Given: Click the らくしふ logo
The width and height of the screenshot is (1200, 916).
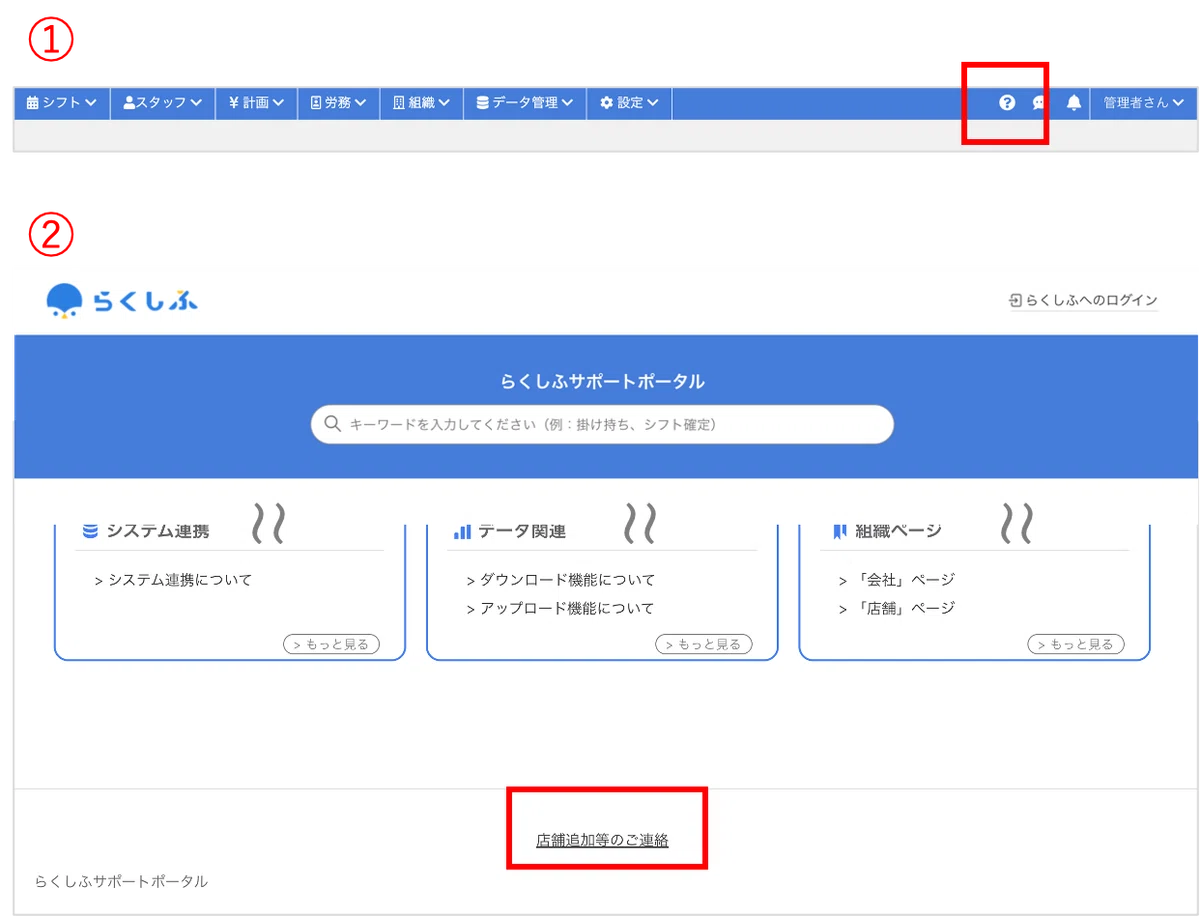Looking at the screenshot, I should point(122,301).
